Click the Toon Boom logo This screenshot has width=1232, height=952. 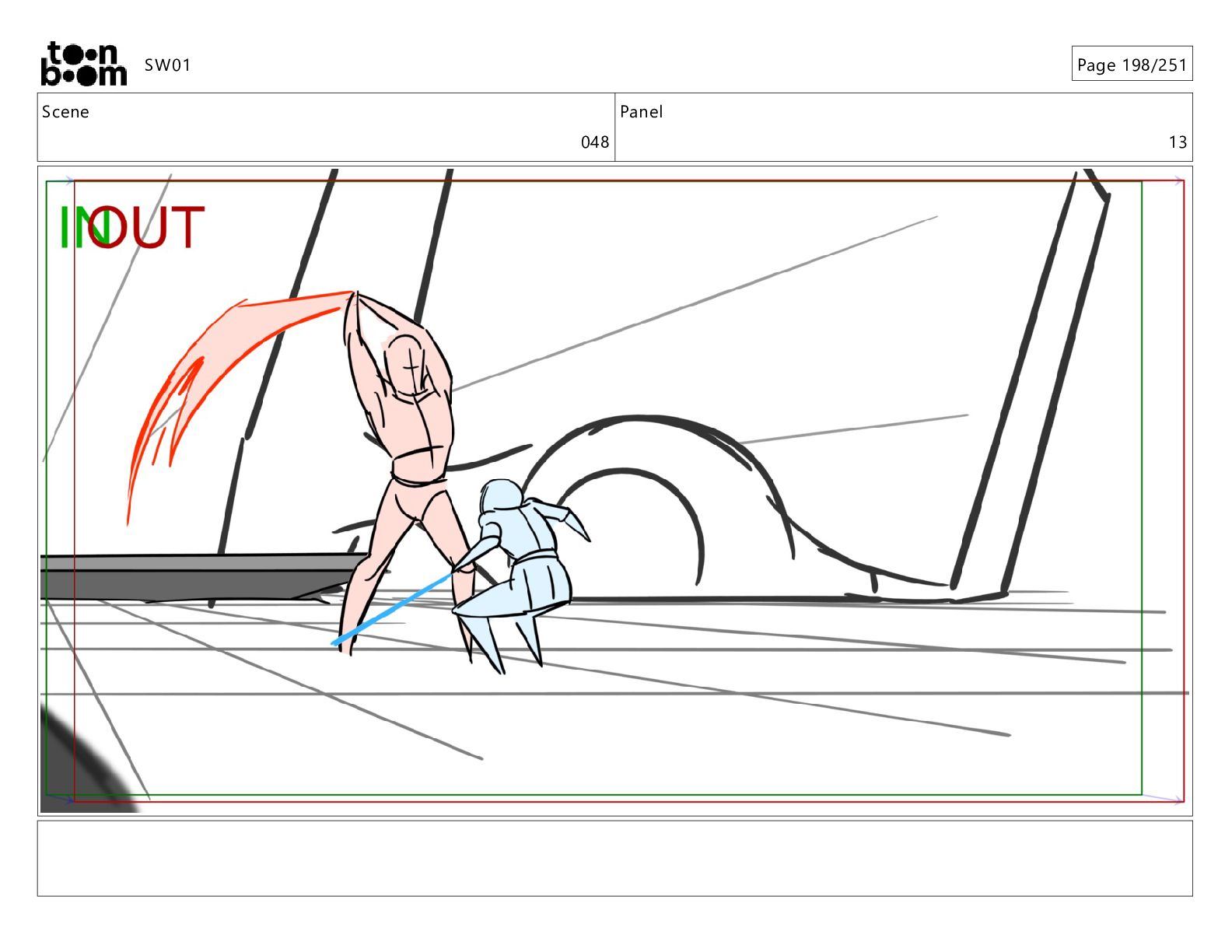(83, 64)
